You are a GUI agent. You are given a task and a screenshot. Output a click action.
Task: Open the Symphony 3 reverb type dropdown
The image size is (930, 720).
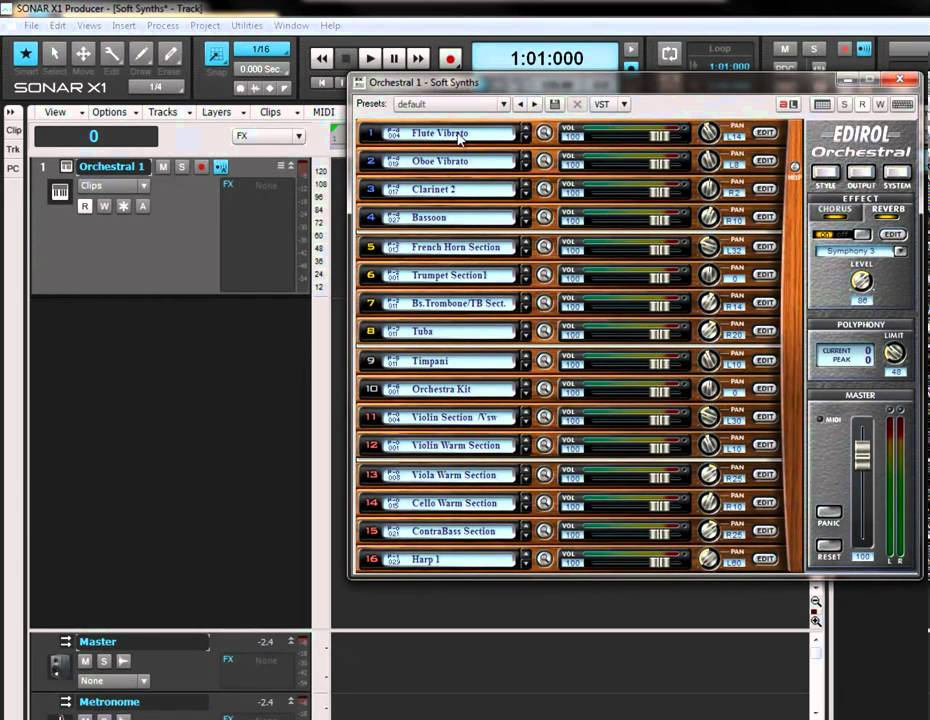click(900, 251)
